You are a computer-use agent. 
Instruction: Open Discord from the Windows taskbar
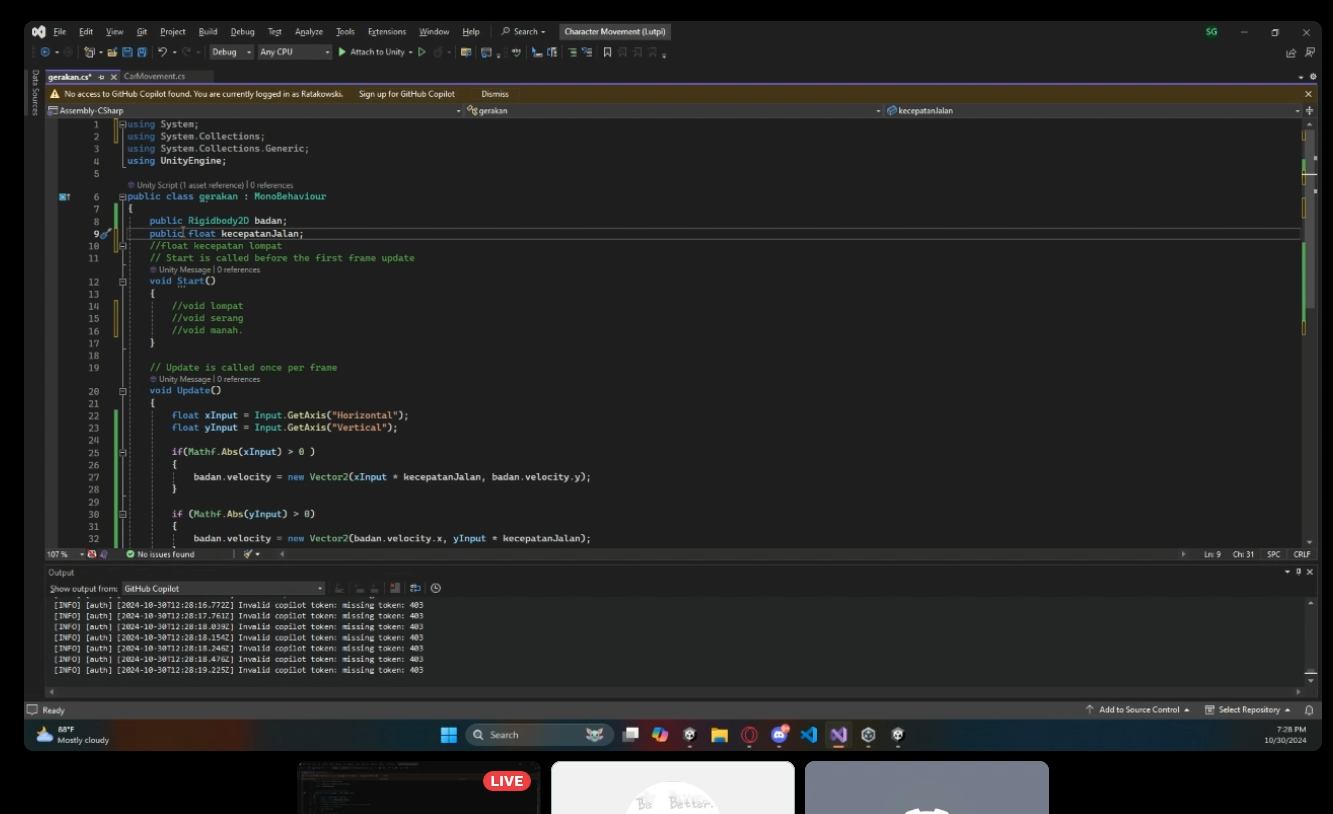779,735
